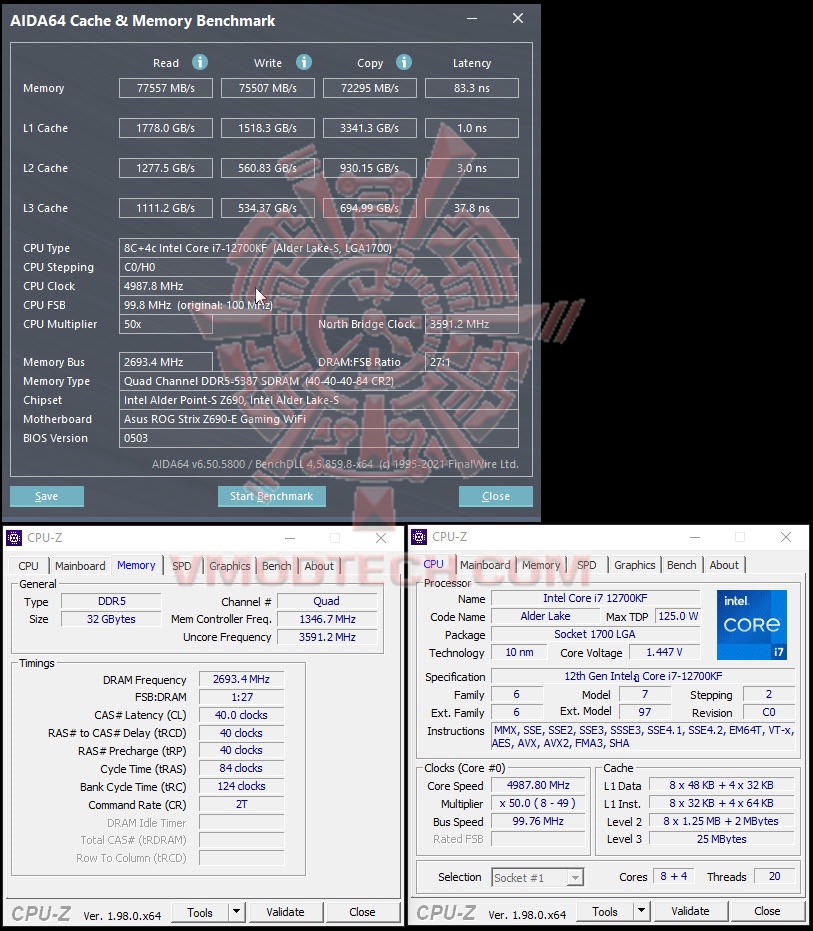Click the CPU-Z app icon on right title bar
This screenshot has width=813, height=931.
pos(419,538)
